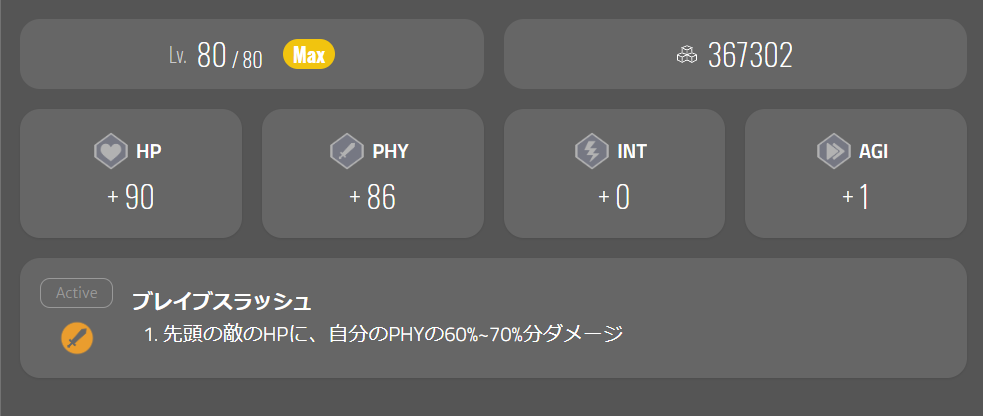The width and height of the screenshot is (983, 416).
Task: Click the orange sword skill icon
Action: [76, 337]
